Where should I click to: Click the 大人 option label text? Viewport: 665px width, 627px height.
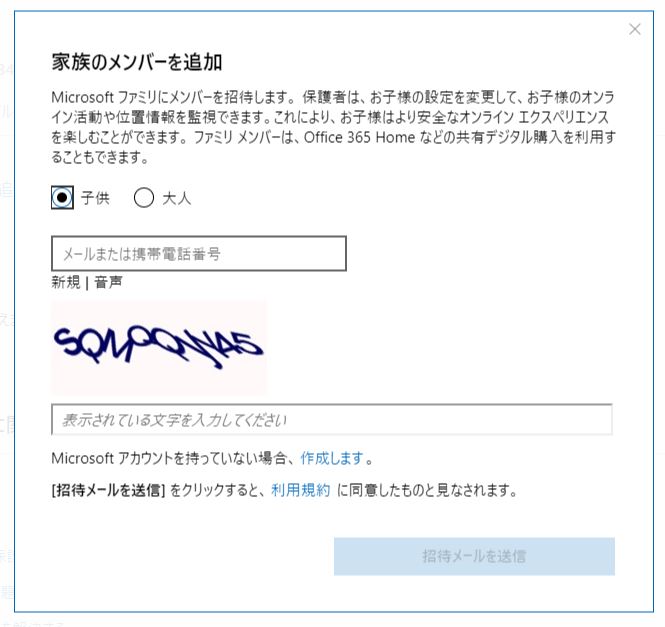176,198
